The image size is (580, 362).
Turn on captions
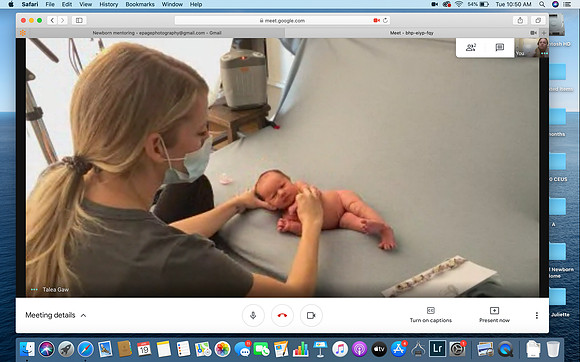tap(431, 315)
